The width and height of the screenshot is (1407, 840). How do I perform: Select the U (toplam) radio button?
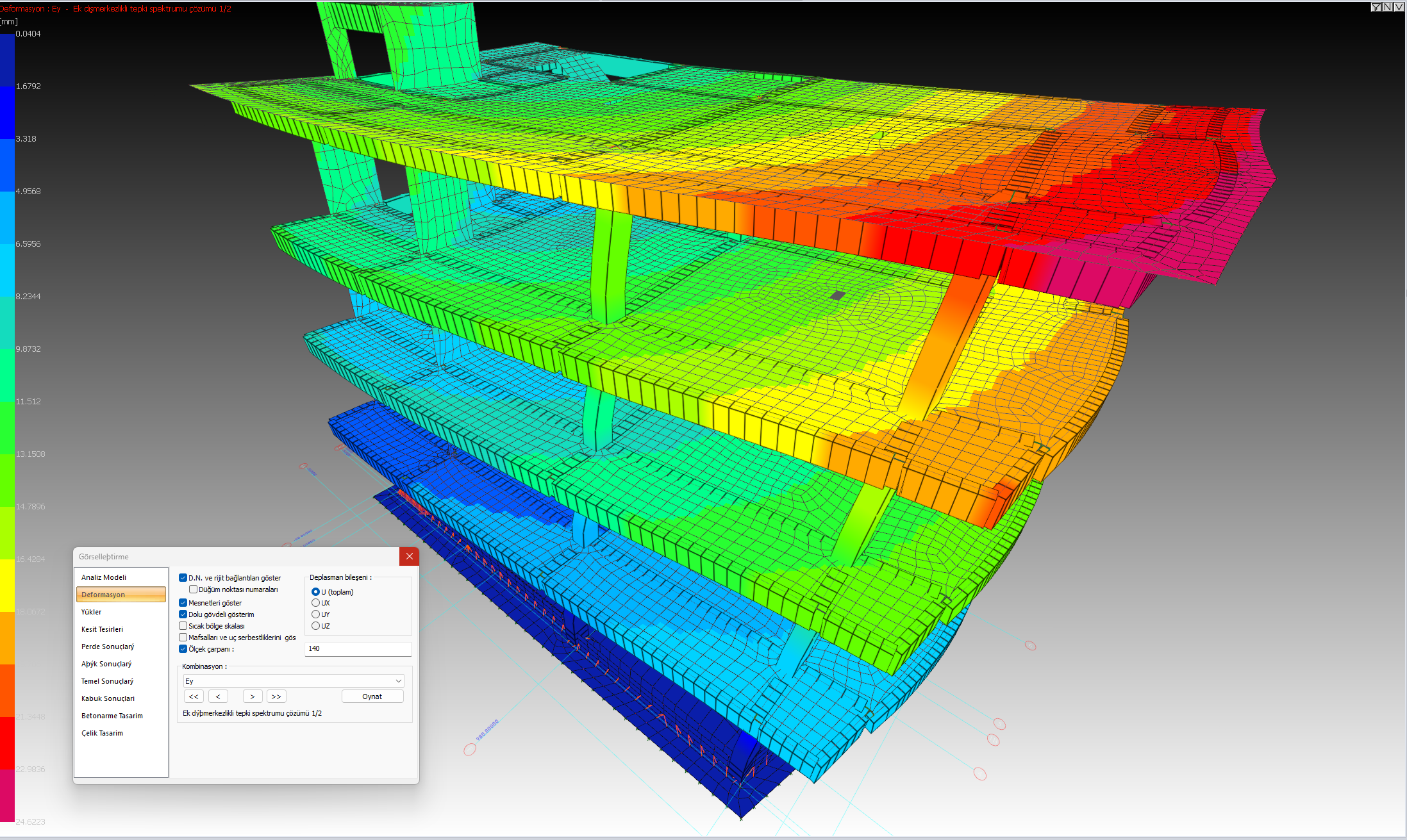click(315, 592)
